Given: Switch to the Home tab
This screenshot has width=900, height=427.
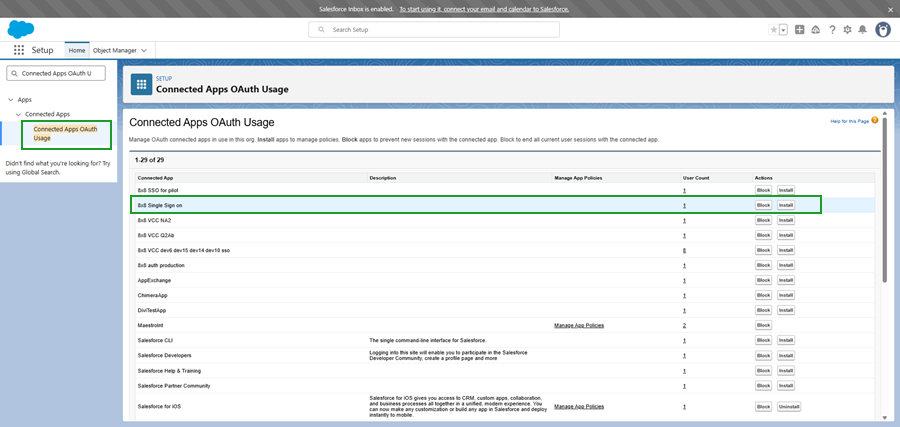Looking at the screenshot, I should tap(77, 50).
